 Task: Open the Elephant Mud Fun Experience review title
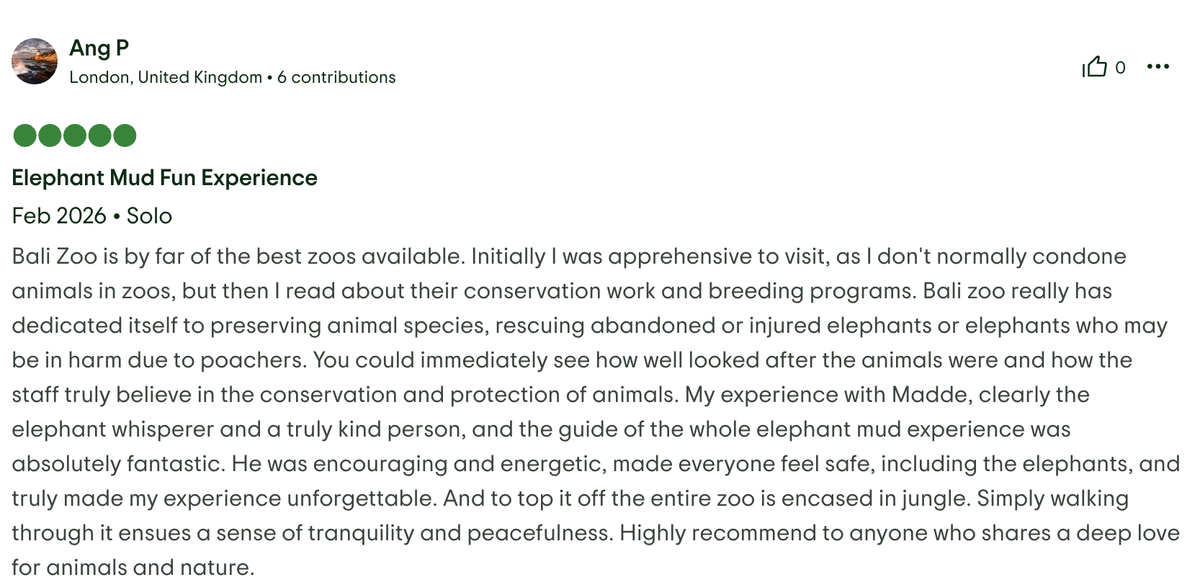coord(164,178)
